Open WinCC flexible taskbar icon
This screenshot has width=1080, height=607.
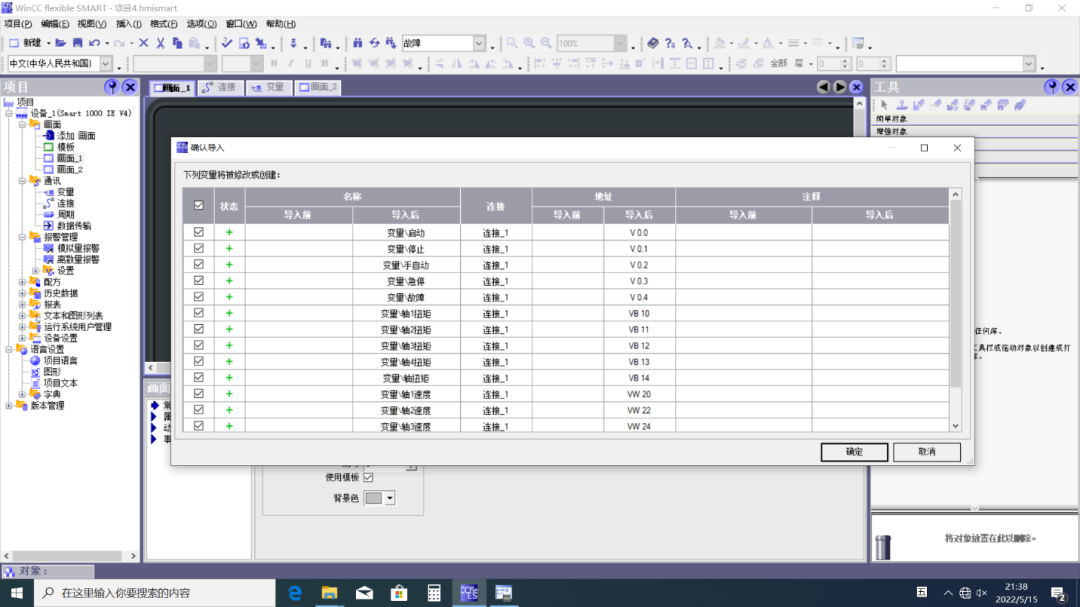(x=469, y=593)
